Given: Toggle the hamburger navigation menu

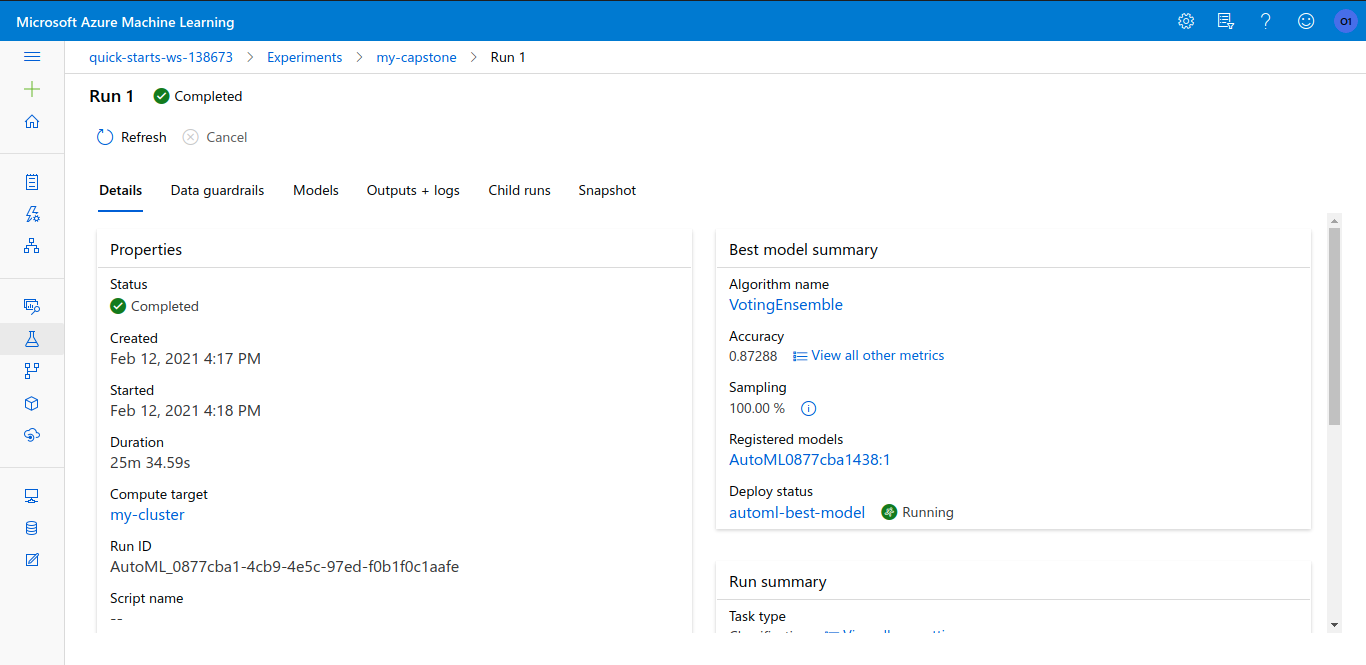Looking at the screenshot, I should point(32,57).
